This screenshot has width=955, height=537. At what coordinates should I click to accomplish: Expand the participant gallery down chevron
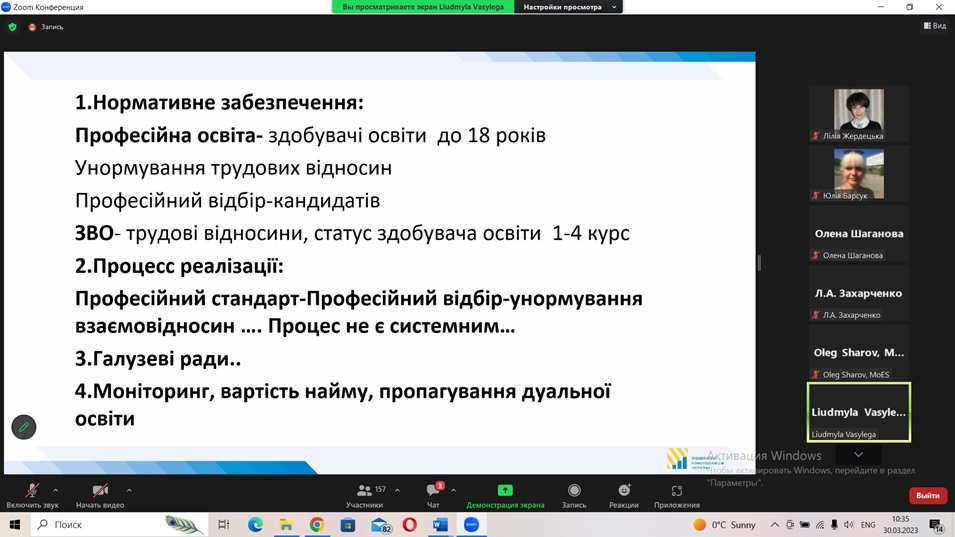[x=858, y=455]
